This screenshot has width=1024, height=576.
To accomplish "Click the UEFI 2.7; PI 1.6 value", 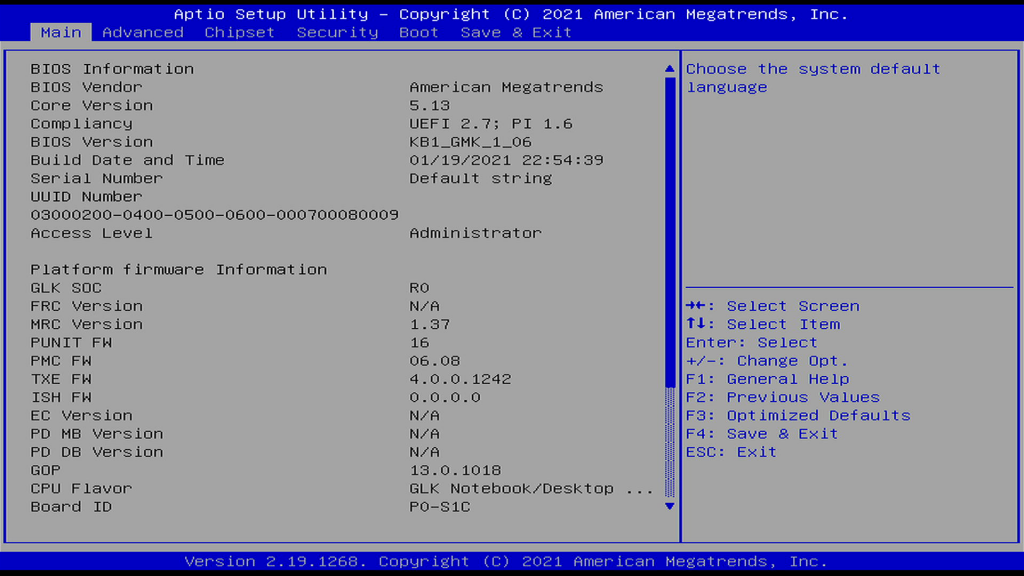I will coord(491,123).
